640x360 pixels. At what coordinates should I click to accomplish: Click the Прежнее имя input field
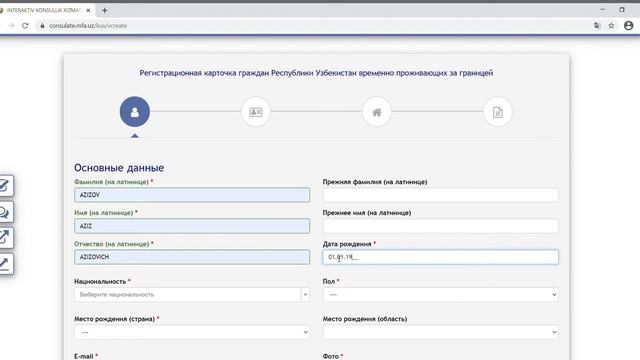click(x=440, y=226)
